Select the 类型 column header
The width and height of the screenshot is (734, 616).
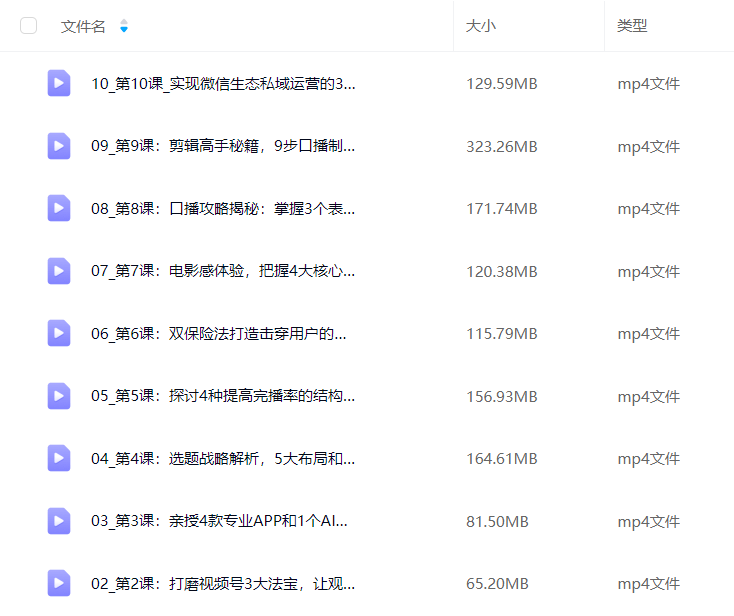click(x=632, y=26)
